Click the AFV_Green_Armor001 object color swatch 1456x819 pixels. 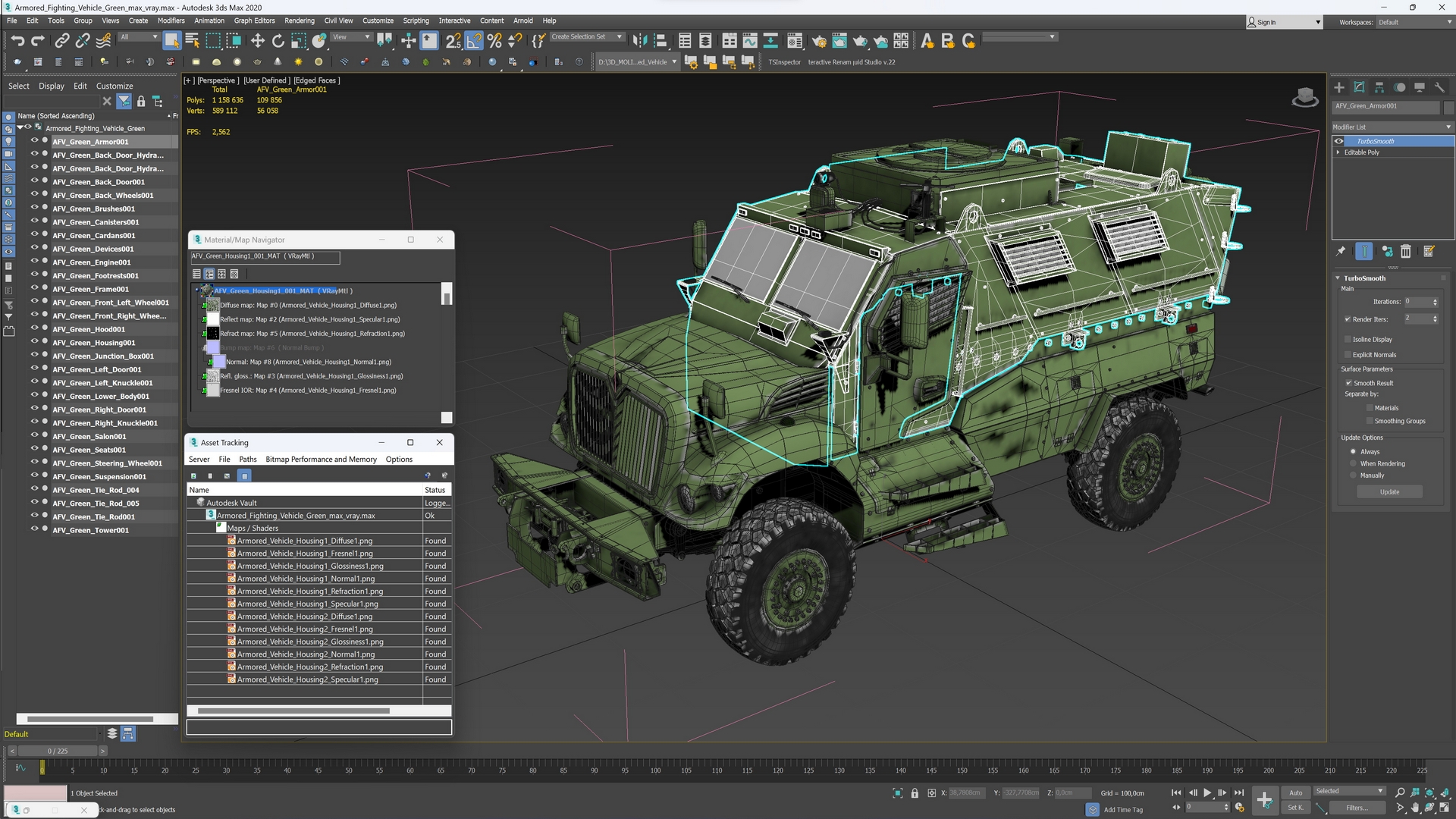tap(1448, 106)
